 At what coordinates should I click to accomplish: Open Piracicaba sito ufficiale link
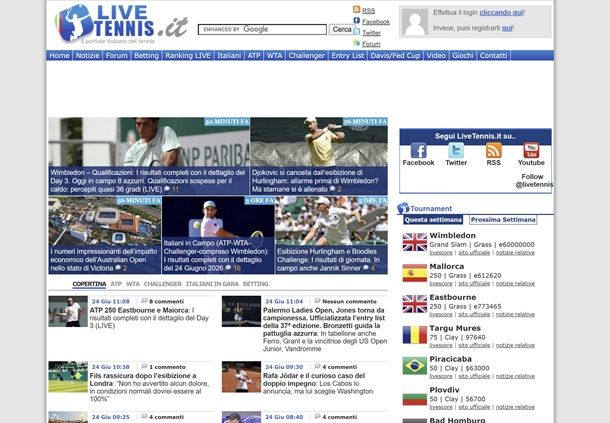[474, 376]
